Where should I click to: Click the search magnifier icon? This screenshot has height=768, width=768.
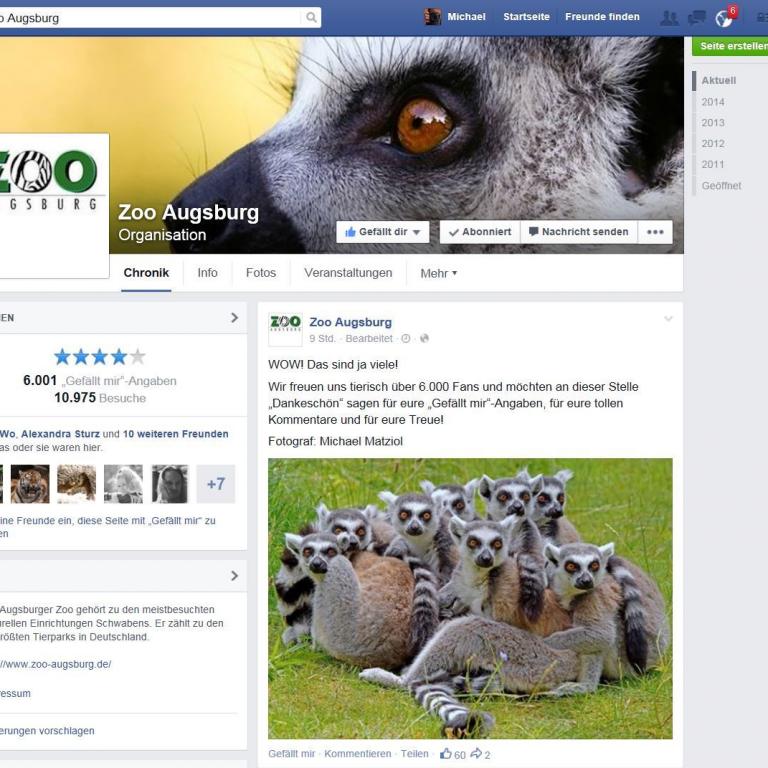click(x=311, y=18)
